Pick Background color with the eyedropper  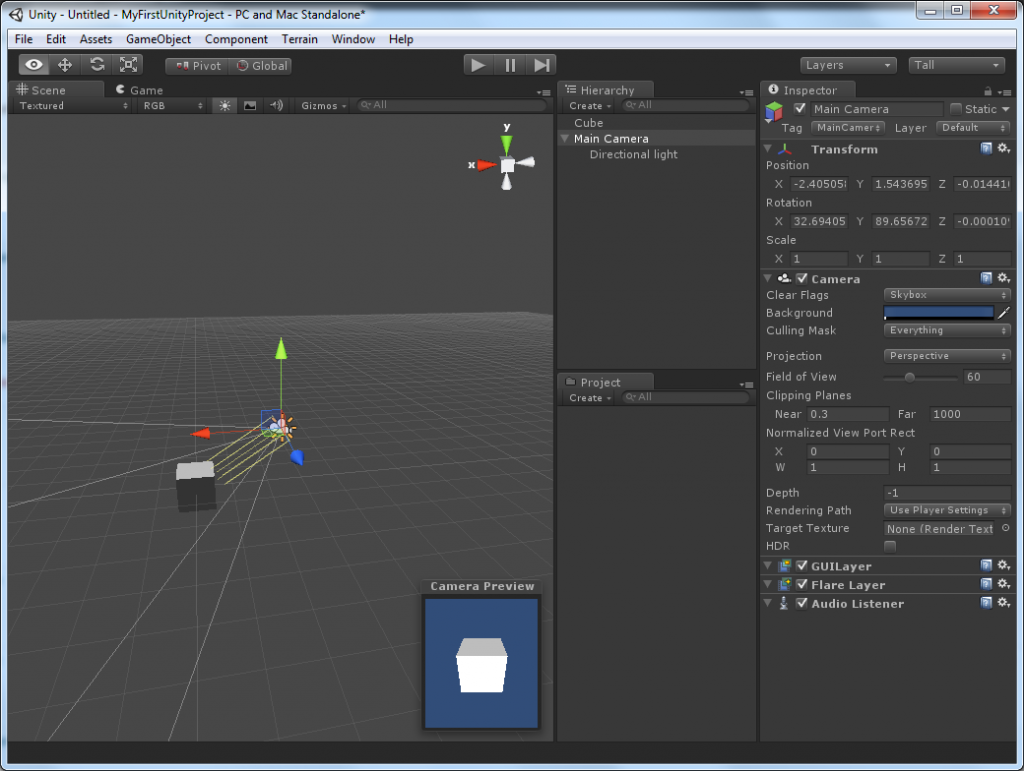tap(1004, 313)
